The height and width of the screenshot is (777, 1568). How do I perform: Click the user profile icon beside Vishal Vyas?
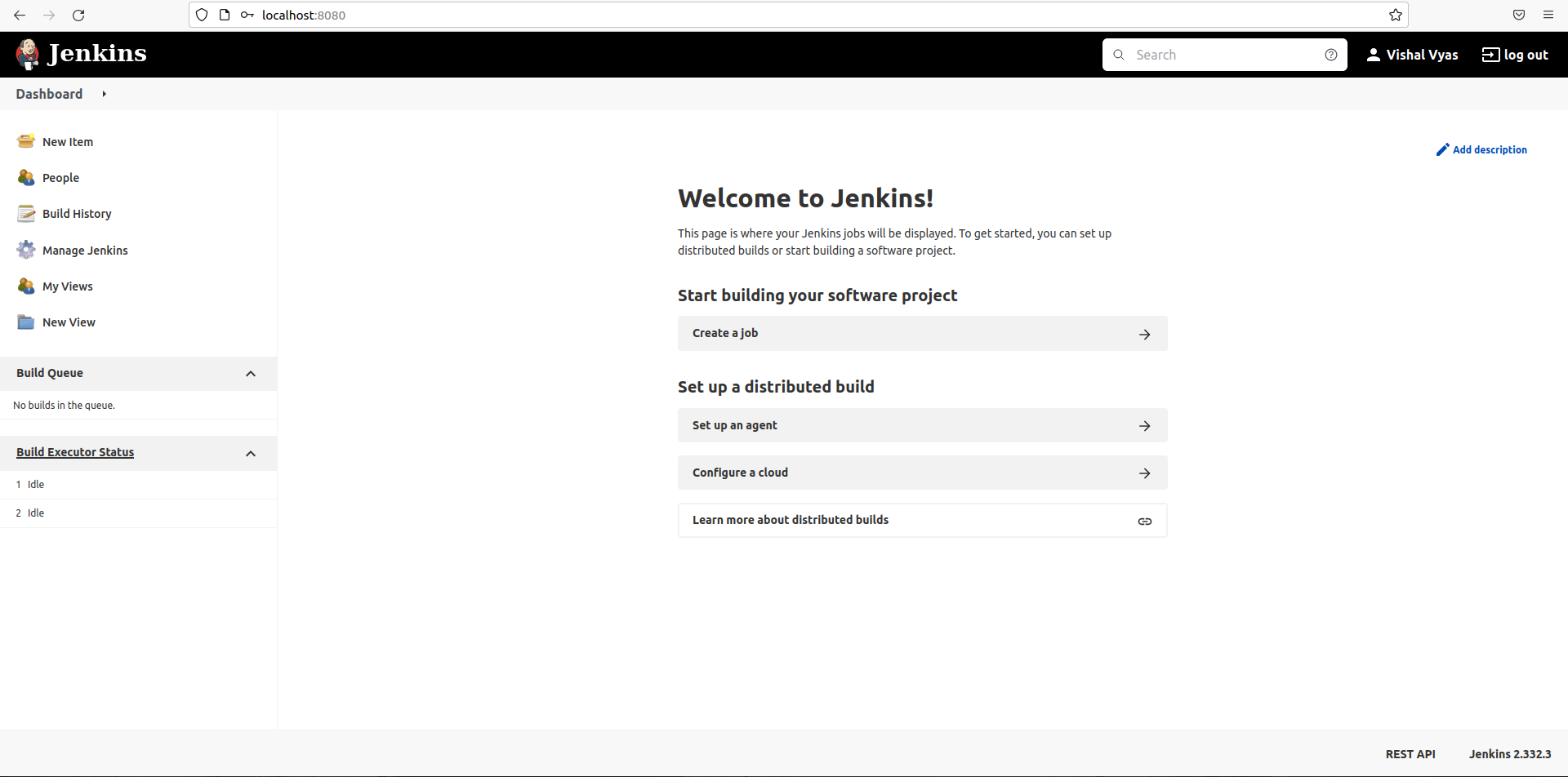pyautogui.click(x=1374, y=55)
